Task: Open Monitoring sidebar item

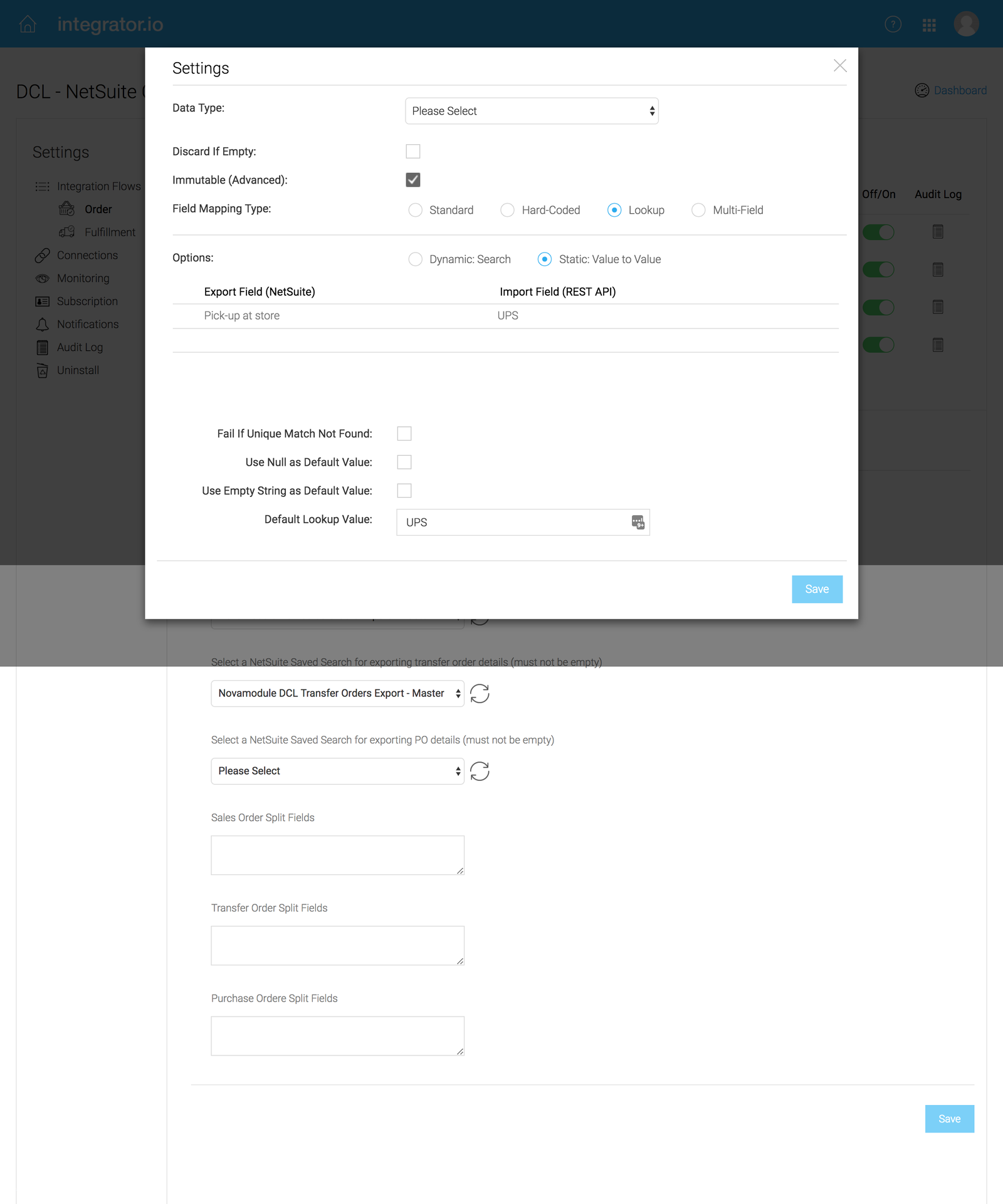Action: coord(83,278)
